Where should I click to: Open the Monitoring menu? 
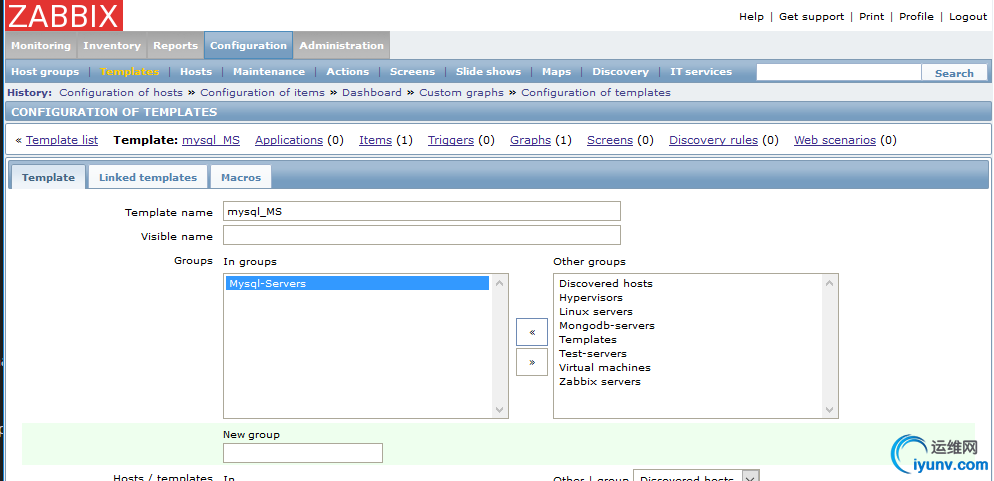tap(41, 46)
